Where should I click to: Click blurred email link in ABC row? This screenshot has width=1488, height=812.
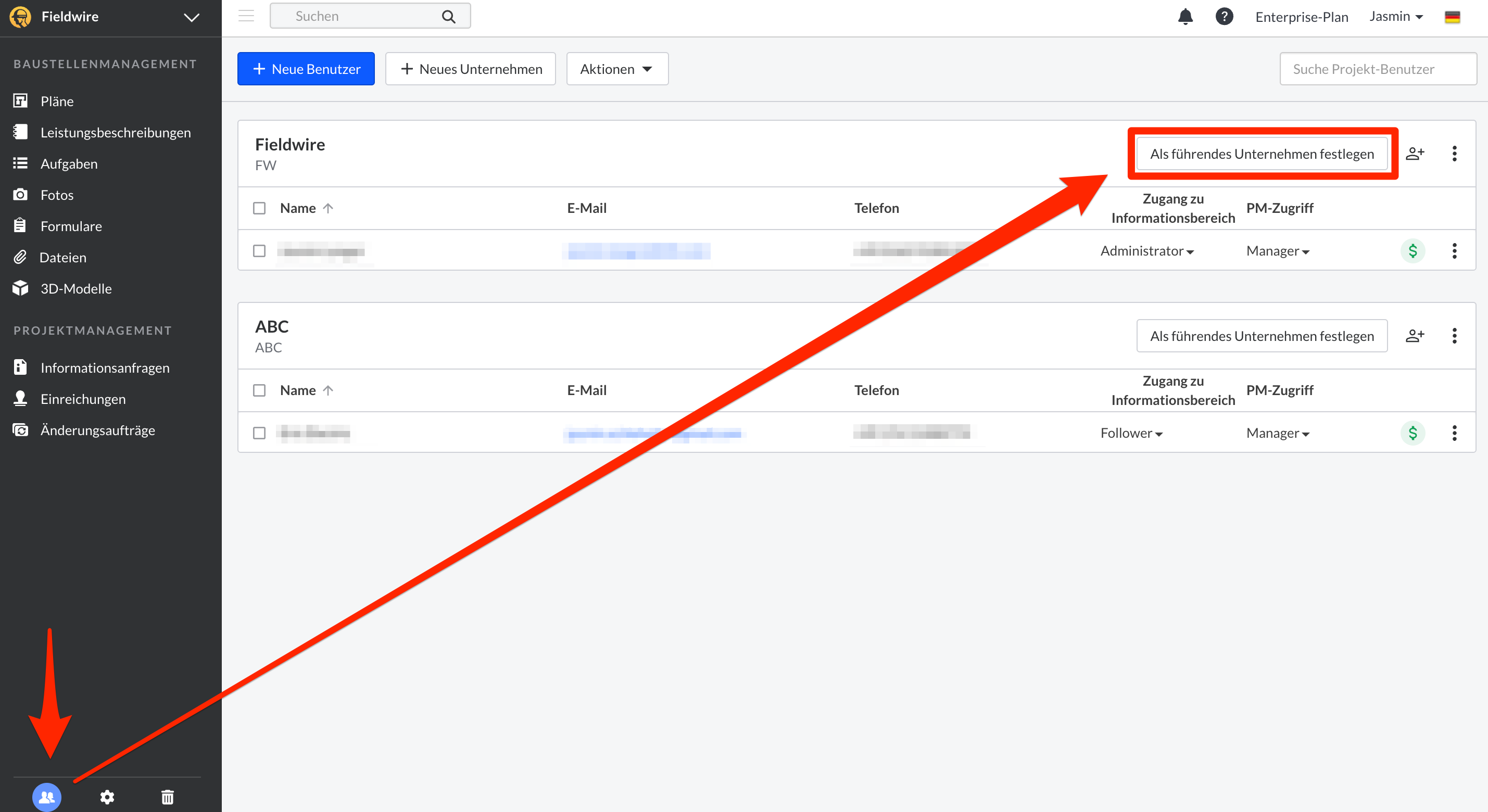coord(654,434)
